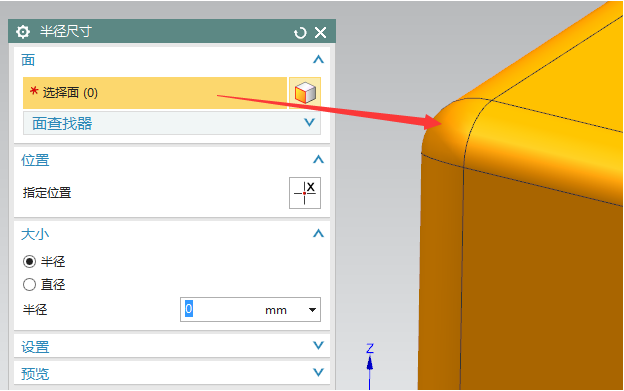Click the 指定位置 label
Screen dimensions: 624x391
[47, 193]
